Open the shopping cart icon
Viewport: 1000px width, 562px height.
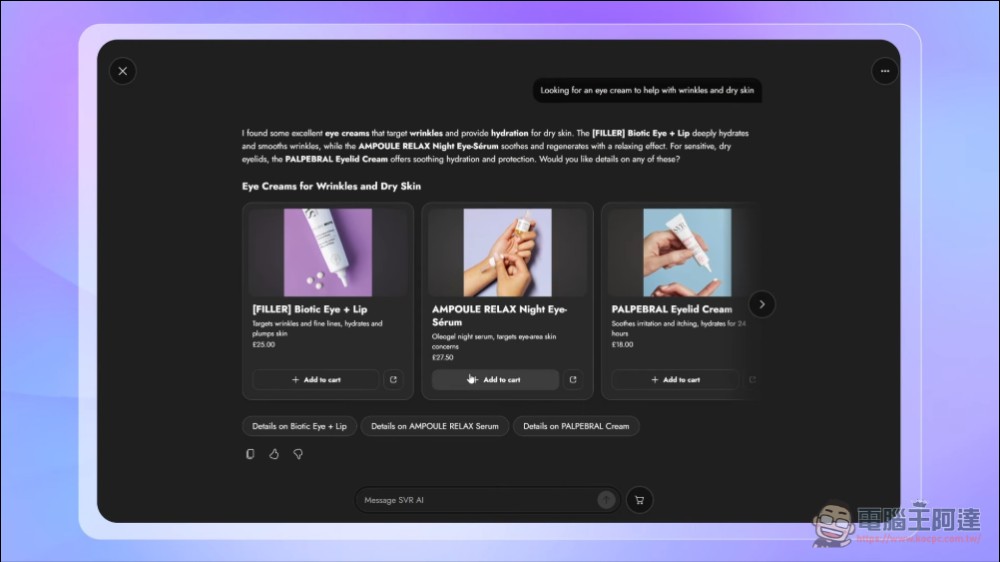pyautogui.click(x=640, y=500)
